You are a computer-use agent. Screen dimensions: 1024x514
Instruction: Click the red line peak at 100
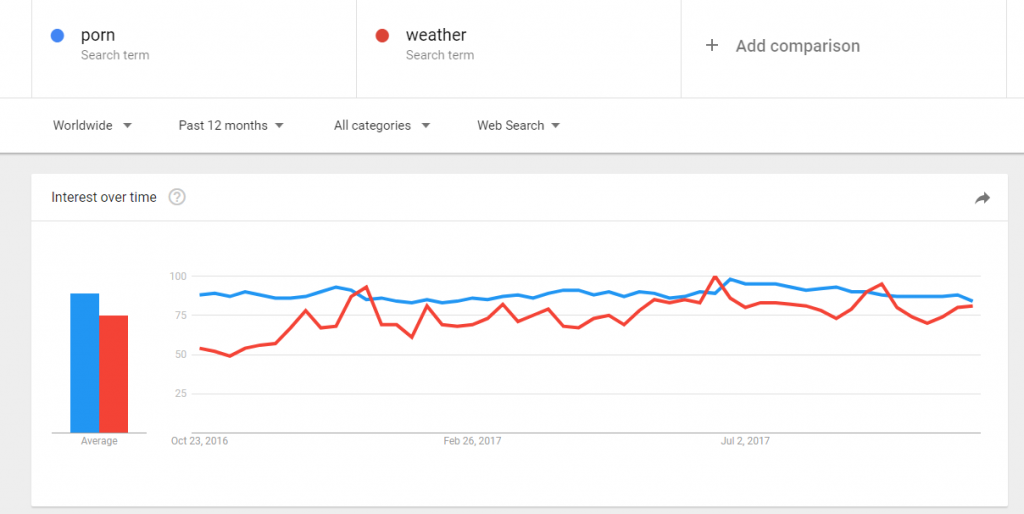coord(715,277)
